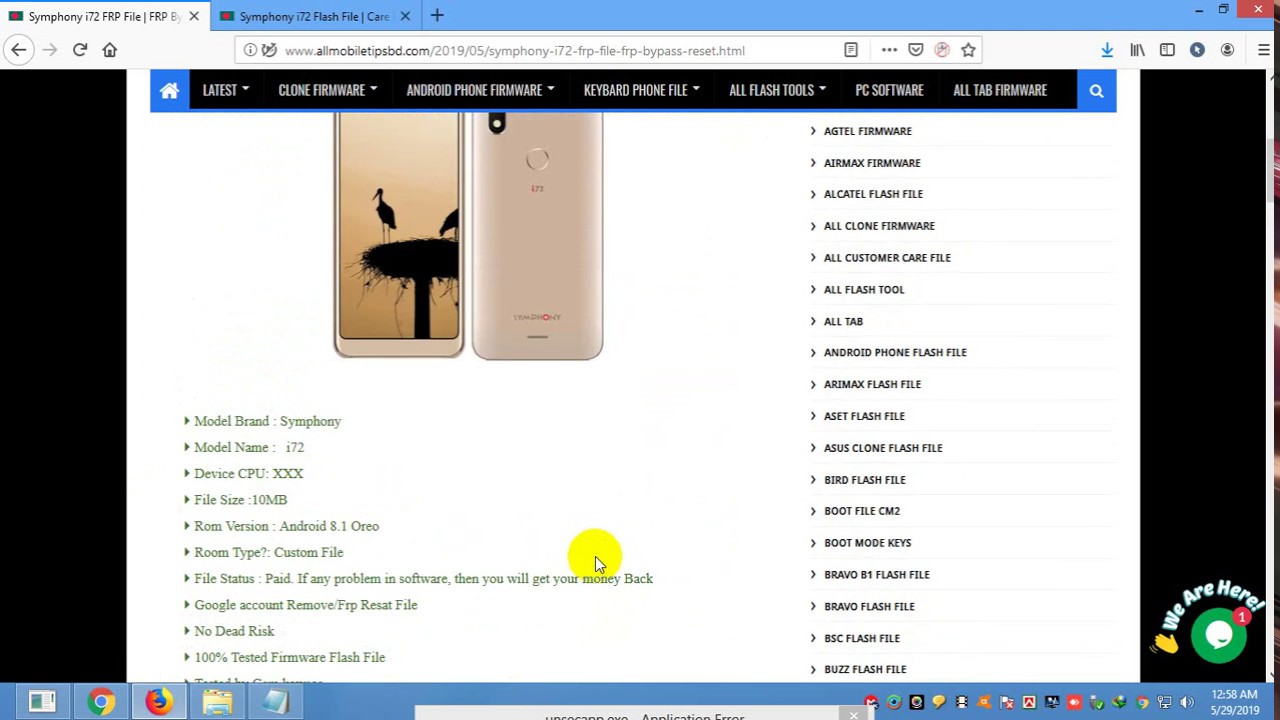Image resolution: width=1280 pixels, height=720 pixels.
Task: Open the taskbar clock showing 12:58 AM
Action: 1233,702
